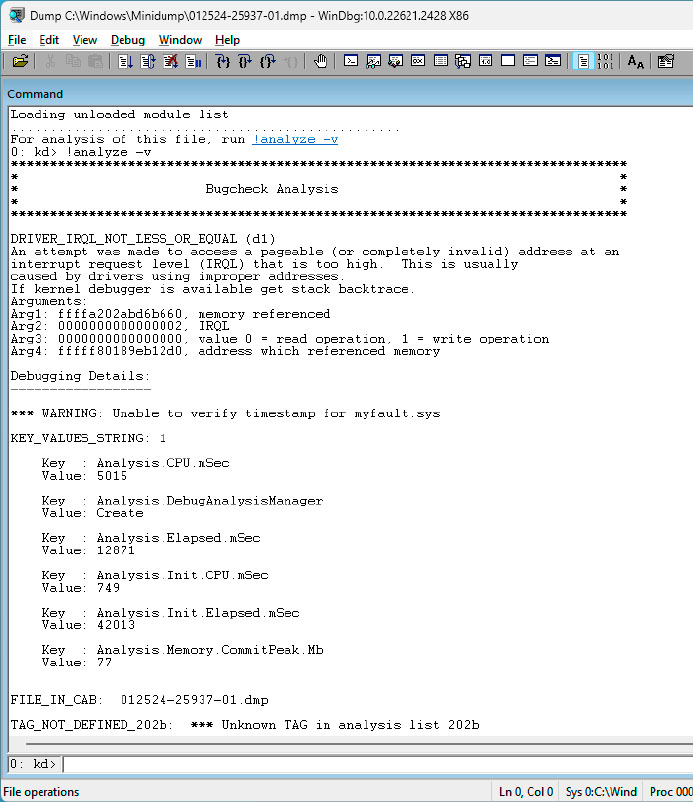The height and width of the screenshot is (802, 693).
Task: Click the 'Debugging Details:' heading
Action: tap(80, 376)
